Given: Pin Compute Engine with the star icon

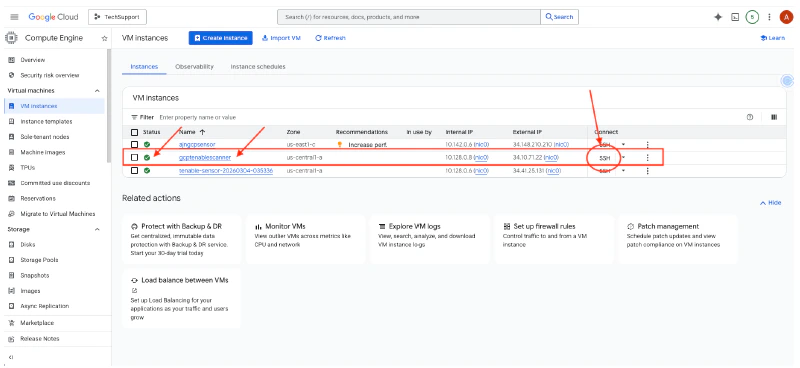Looking at the screenshot, I should pyautogui.click(x=105, y=38).
